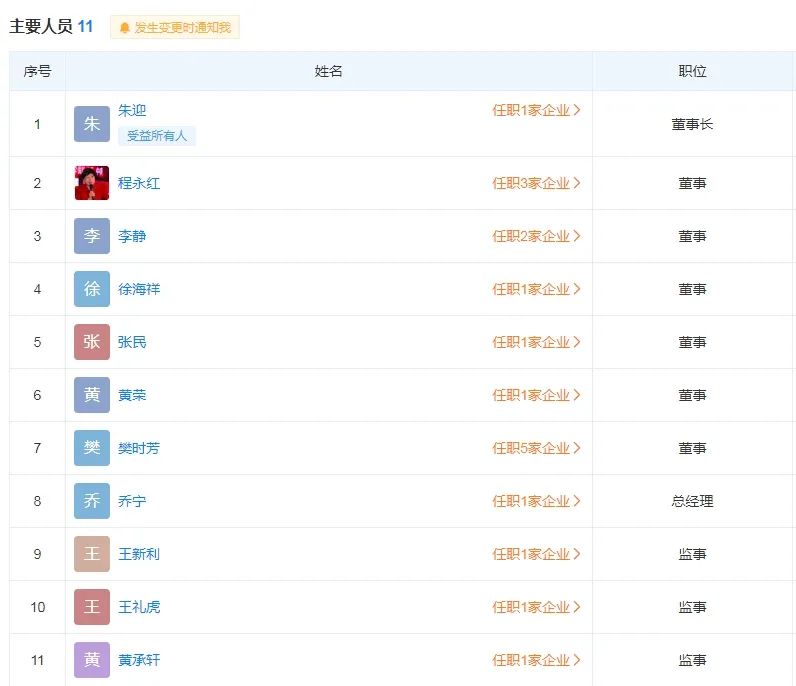Open 黄荣's profile link
The width and height of the screenshot is (796, 686).
(132, 395)
